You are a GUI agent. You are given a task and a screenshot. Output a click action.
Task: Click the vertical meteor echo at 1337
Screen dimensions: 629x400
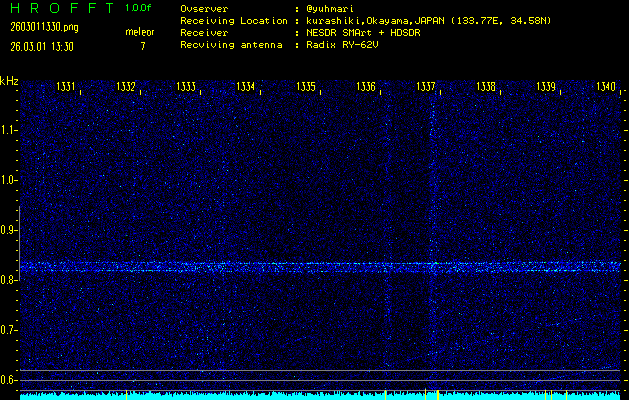pos(433,200)
